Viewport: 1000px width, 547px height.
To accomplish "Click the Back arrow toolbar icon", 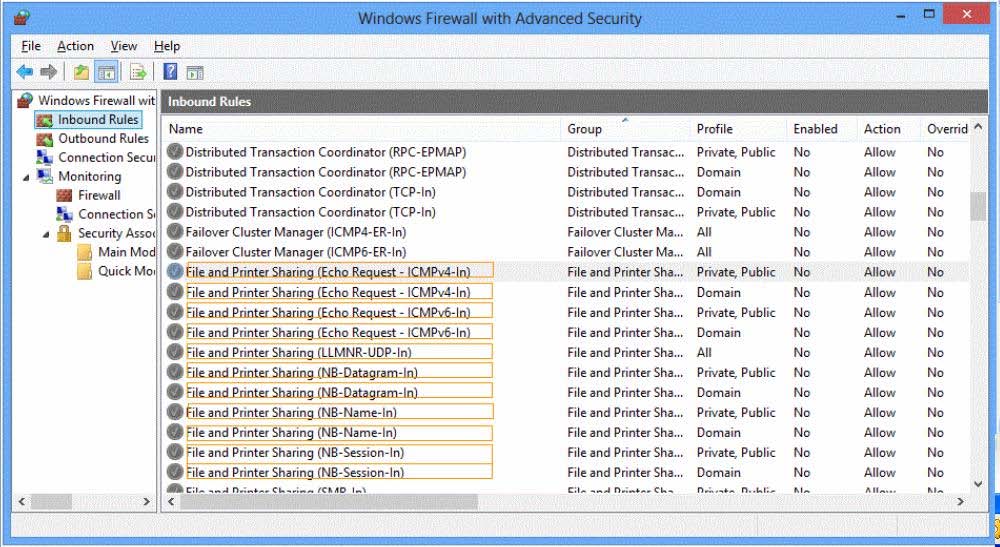I will [x=25, y=72].
